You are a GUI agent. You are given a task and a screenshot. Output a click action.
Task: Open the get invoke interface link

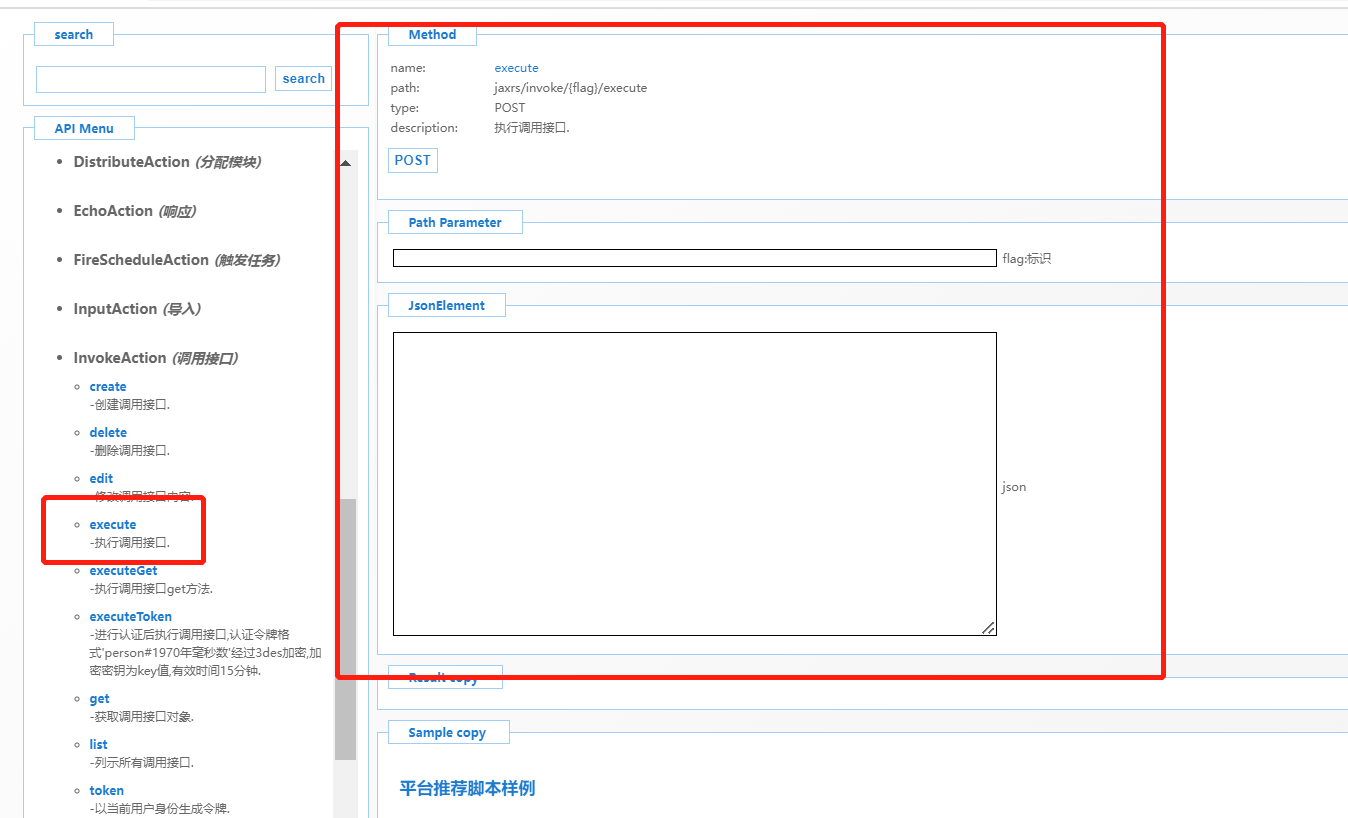point(99,698)
